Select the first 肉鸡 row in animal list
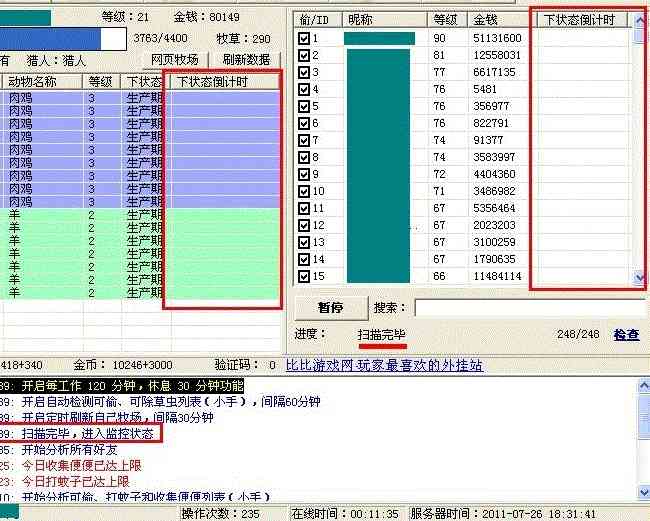This screenshot has height=521, width=650. [140, 98]
